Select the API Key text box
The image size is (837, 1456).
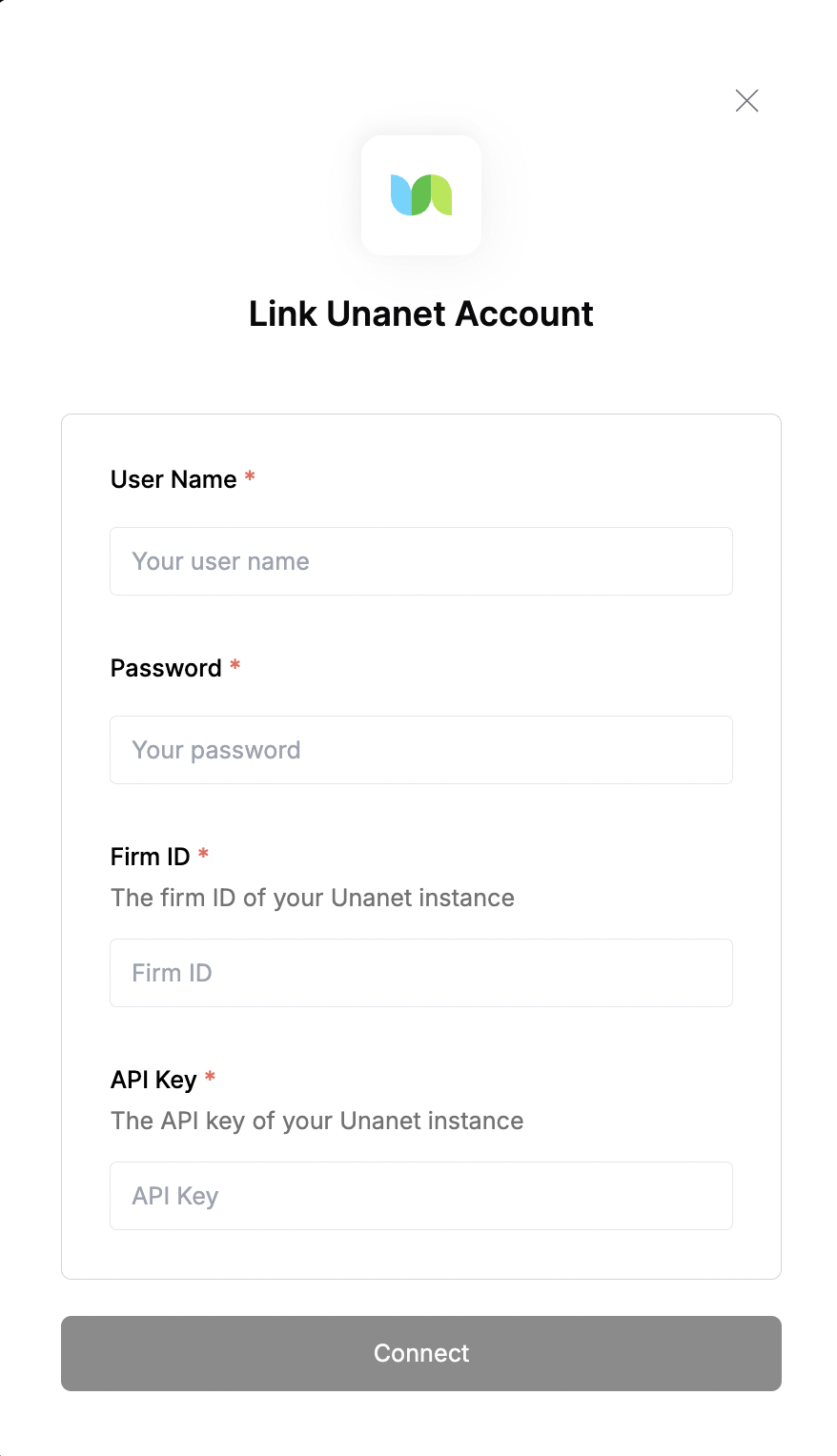click(421, 1196)
